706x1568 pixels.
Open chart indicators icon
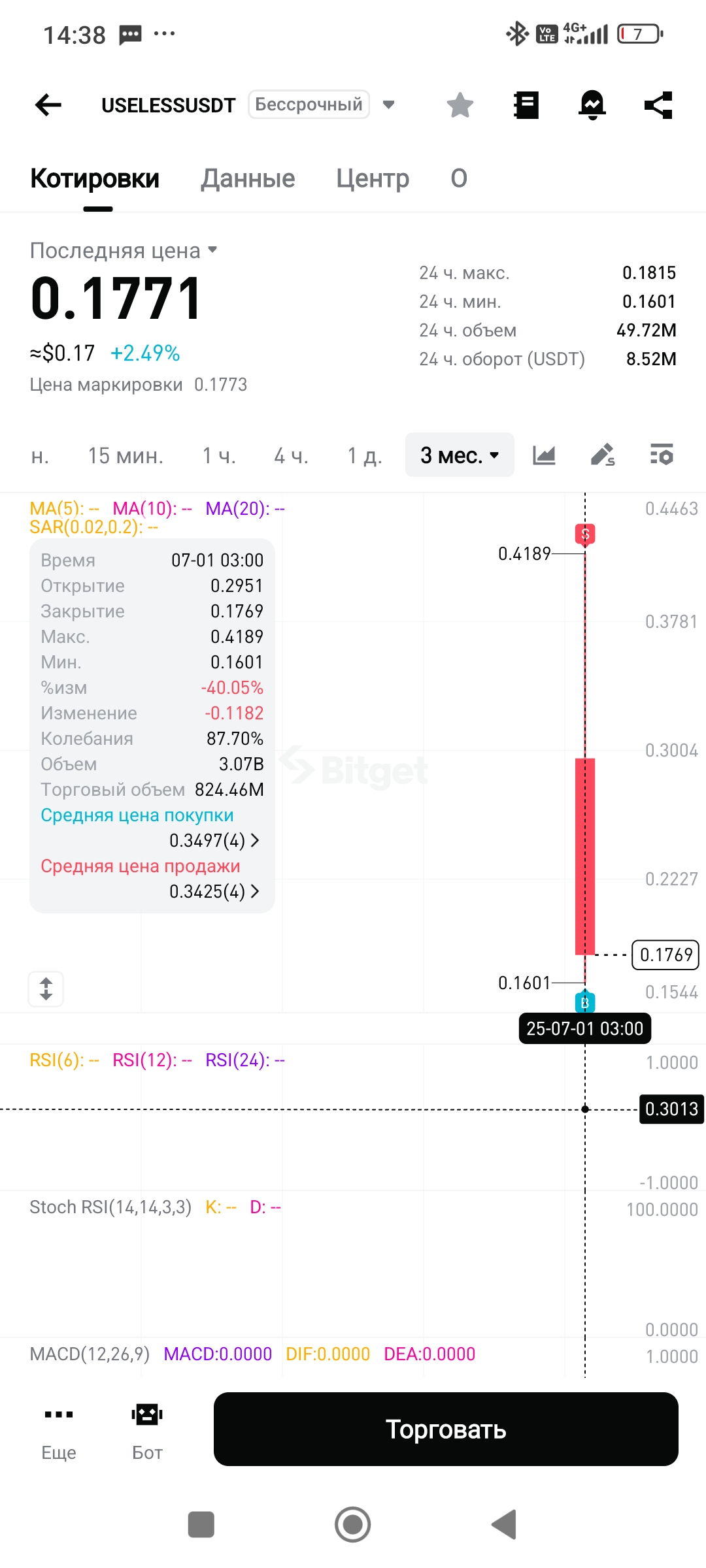tap(544, 455)
